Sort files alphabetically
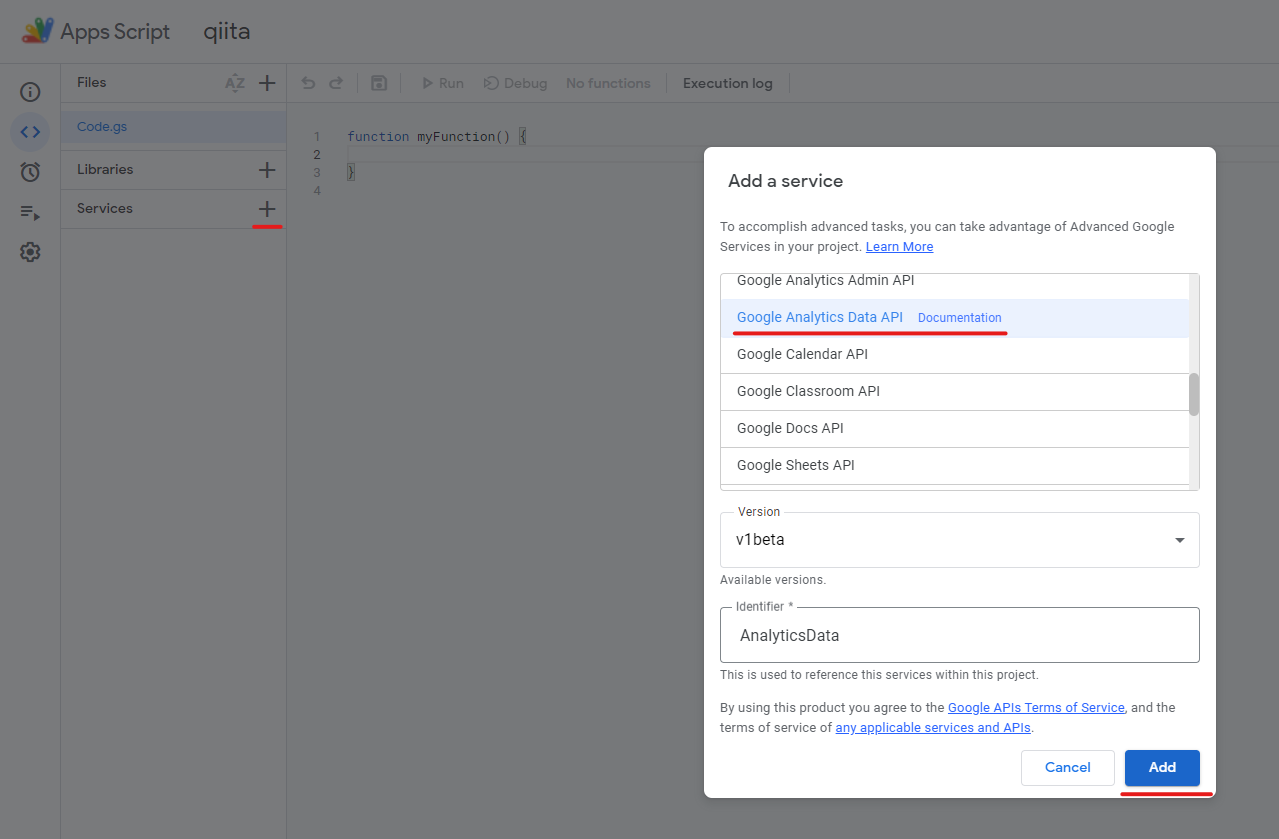This screenshot has height=839, width=1279. [234, 83]
